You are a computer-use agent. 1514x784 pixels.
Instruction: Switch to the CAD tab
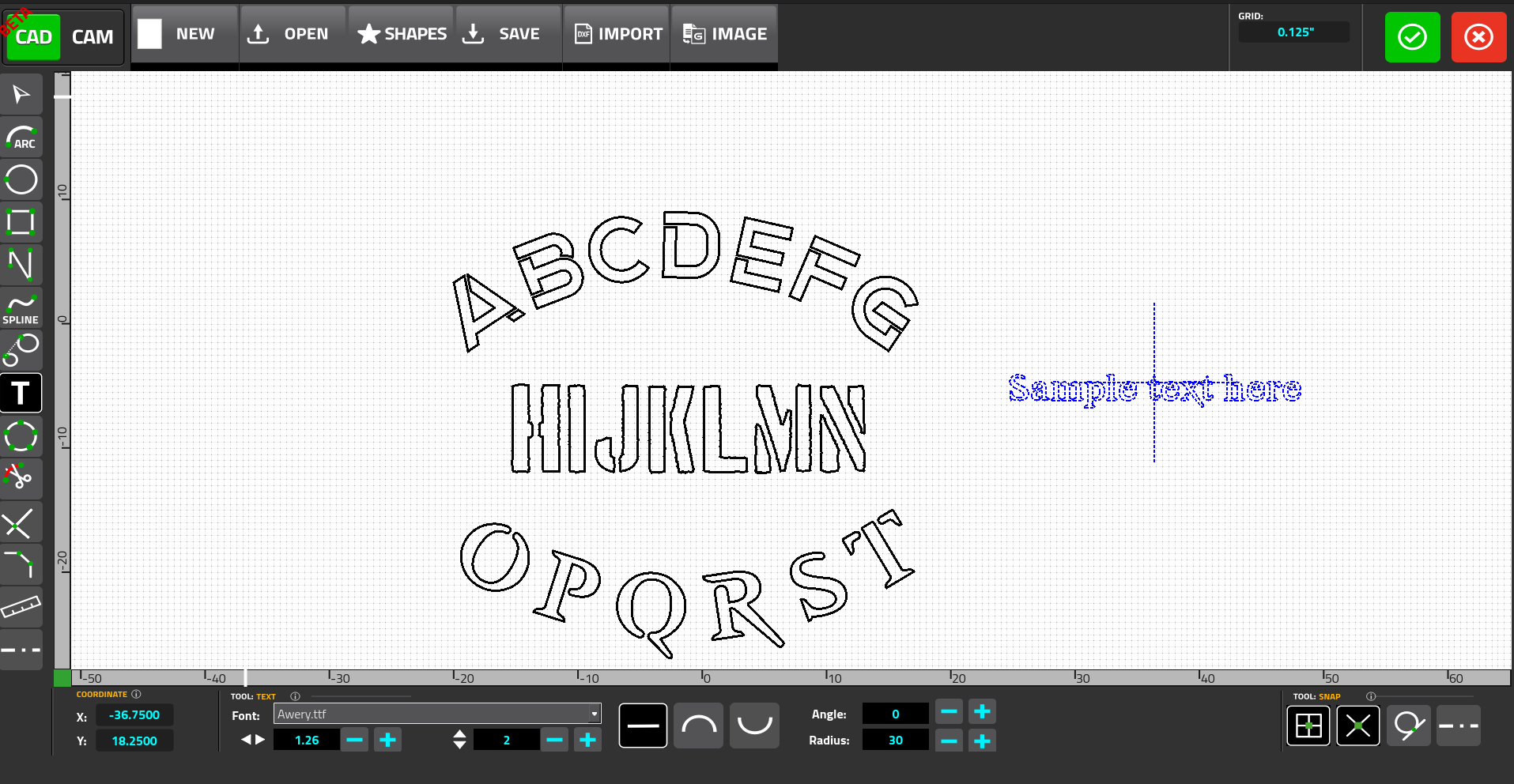(32, 36)
